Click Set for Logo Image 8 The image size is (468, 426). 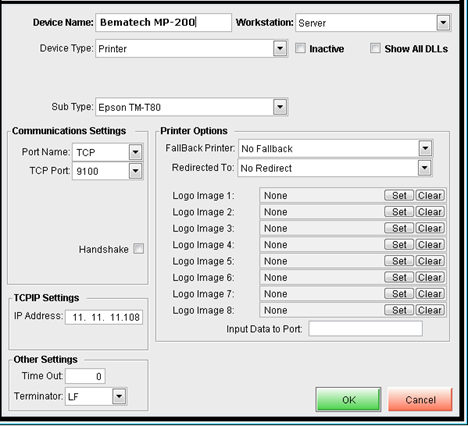(x=399, y=310)
